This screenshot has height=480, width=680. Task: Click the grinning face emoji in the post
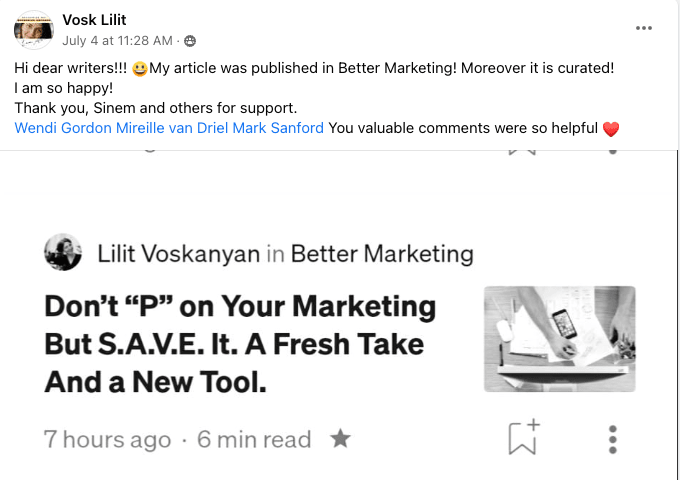tap(139, 68)
